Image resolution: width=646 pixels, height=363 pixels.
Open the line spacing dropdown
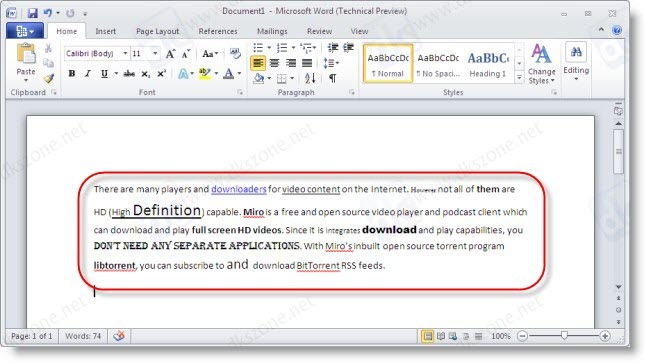[332, 63]
